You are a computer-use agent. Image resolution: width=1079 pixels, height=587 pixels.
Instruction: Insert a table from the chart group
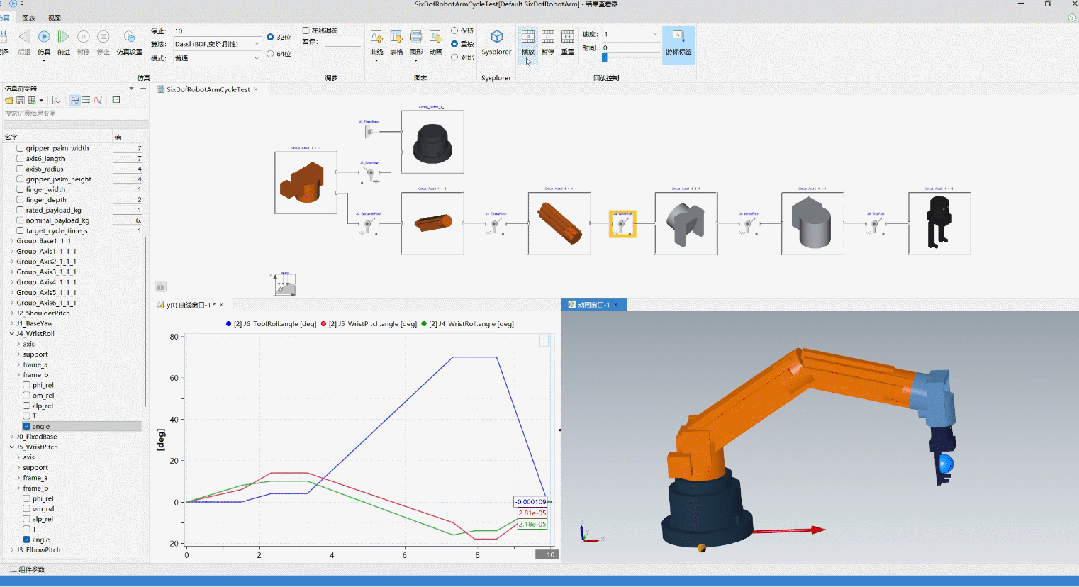(x=396, y=36)
